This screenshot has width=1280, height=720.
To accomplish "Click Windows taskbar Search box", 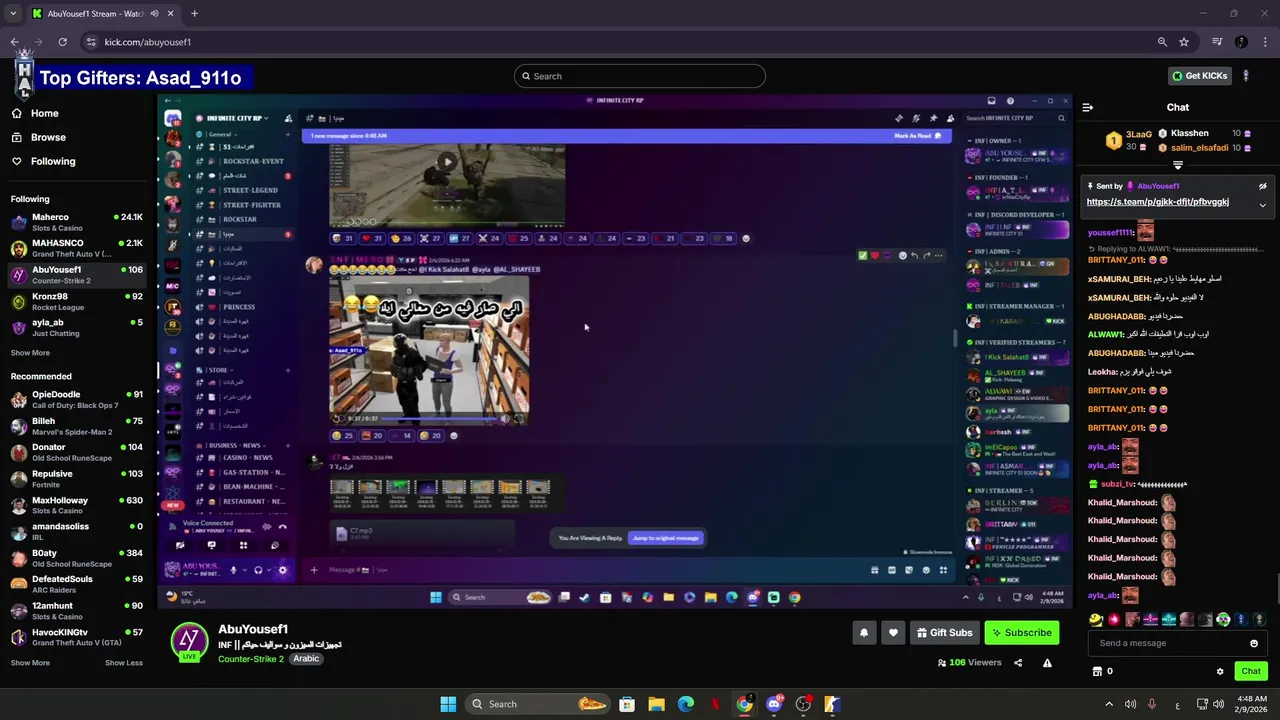I will click(x=538, y=704).
